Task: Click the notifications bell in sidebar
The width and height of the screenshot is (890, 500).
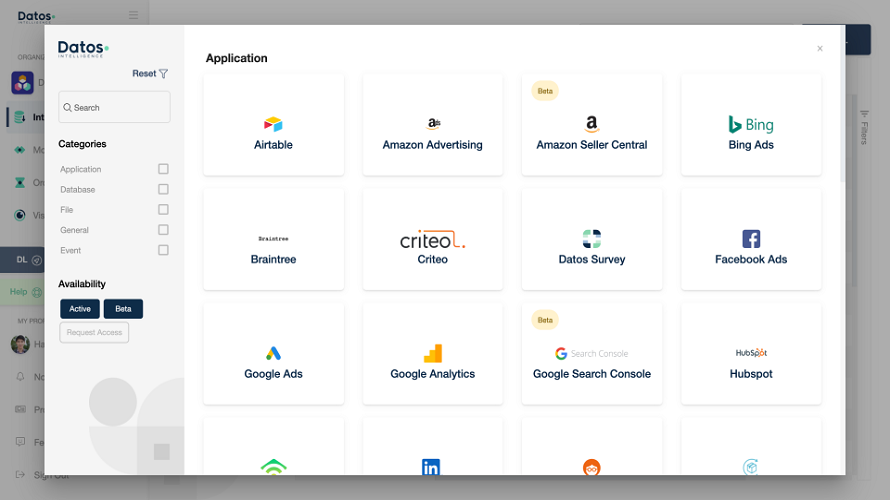Action: pyautogui.click(x=20, y=377)
